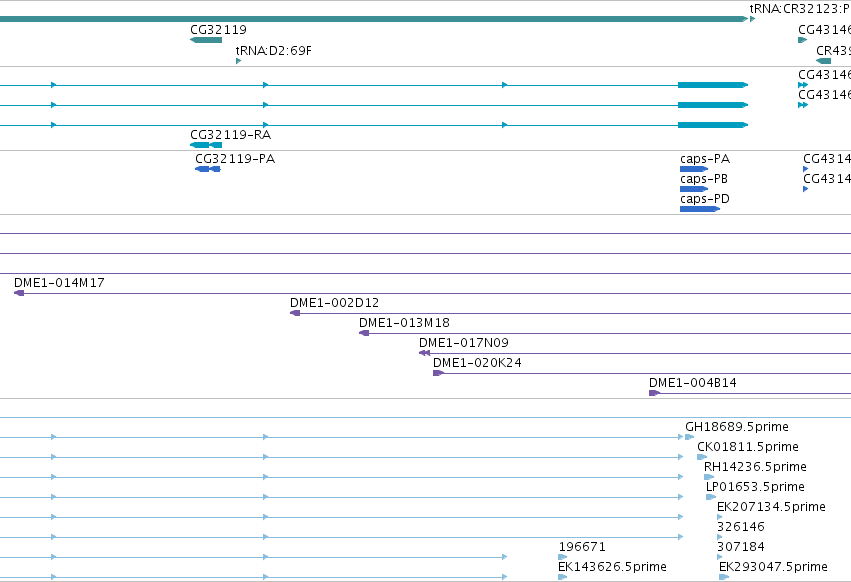Select the EK207134.5prime EST label
The image size is (851, 582).
pyautogui.click(x=771, y=507)
